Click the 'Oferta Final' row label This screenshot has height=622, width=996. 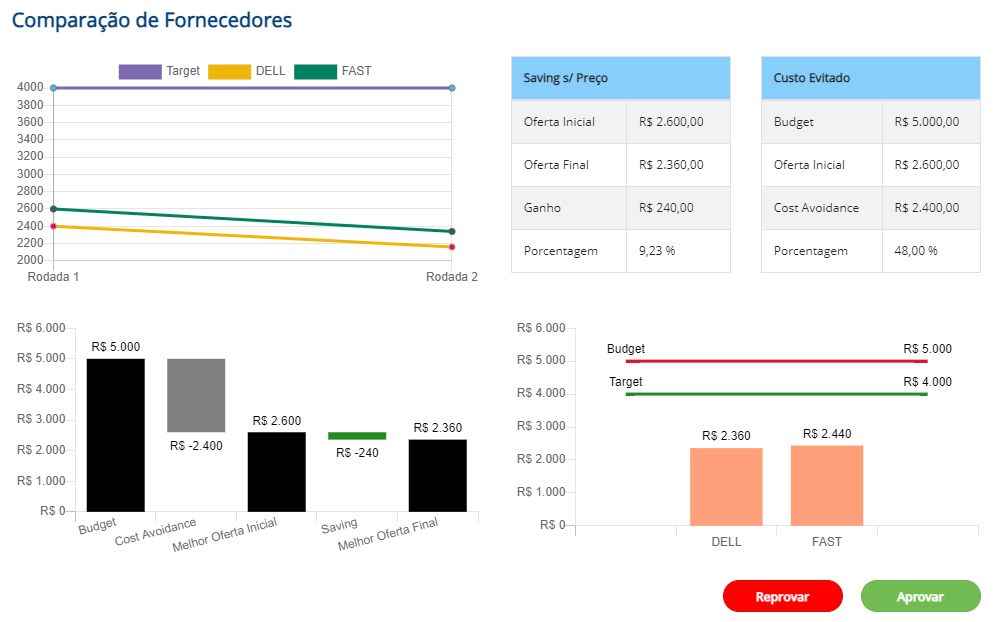tap(556, 165)
